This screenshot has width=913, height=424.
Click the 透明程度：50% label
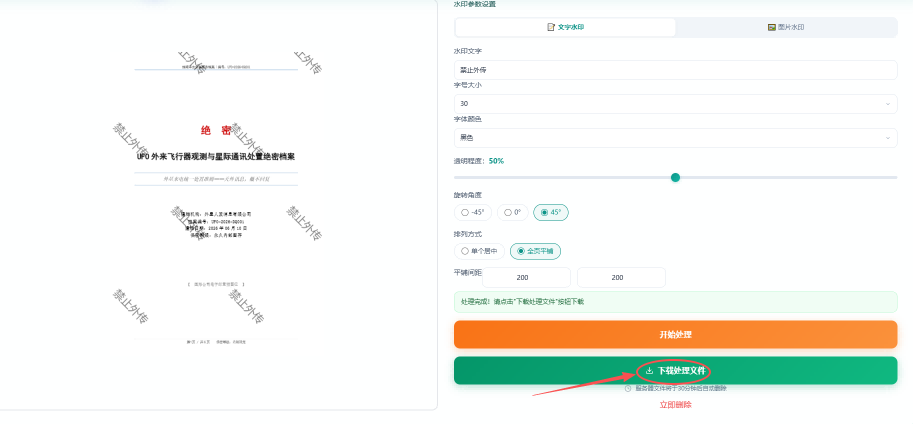479,161
